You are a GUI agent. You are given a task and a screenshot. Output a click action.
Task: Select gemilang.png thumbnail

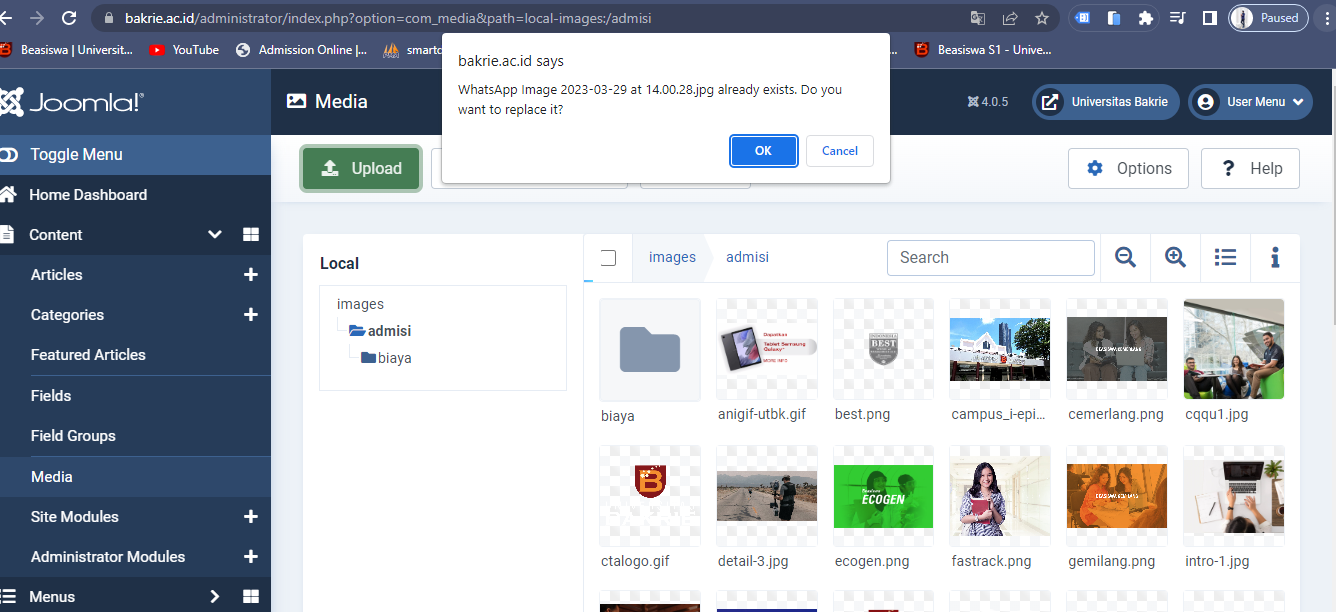coord(1117,496)
